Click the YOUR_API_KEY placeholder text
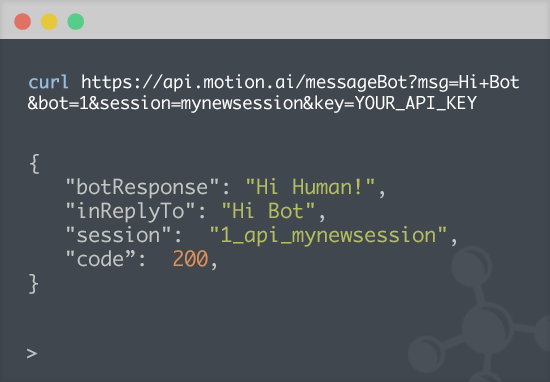This screenshot has width=550, height=382. [416, 103]
